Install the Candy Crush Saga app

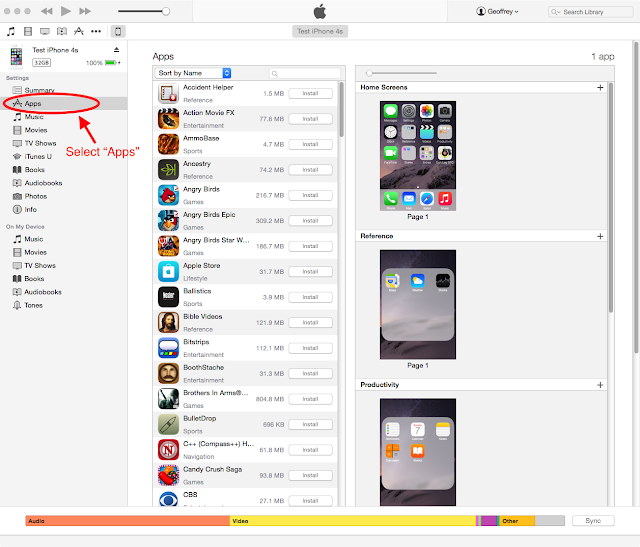(x=310, y=475)
